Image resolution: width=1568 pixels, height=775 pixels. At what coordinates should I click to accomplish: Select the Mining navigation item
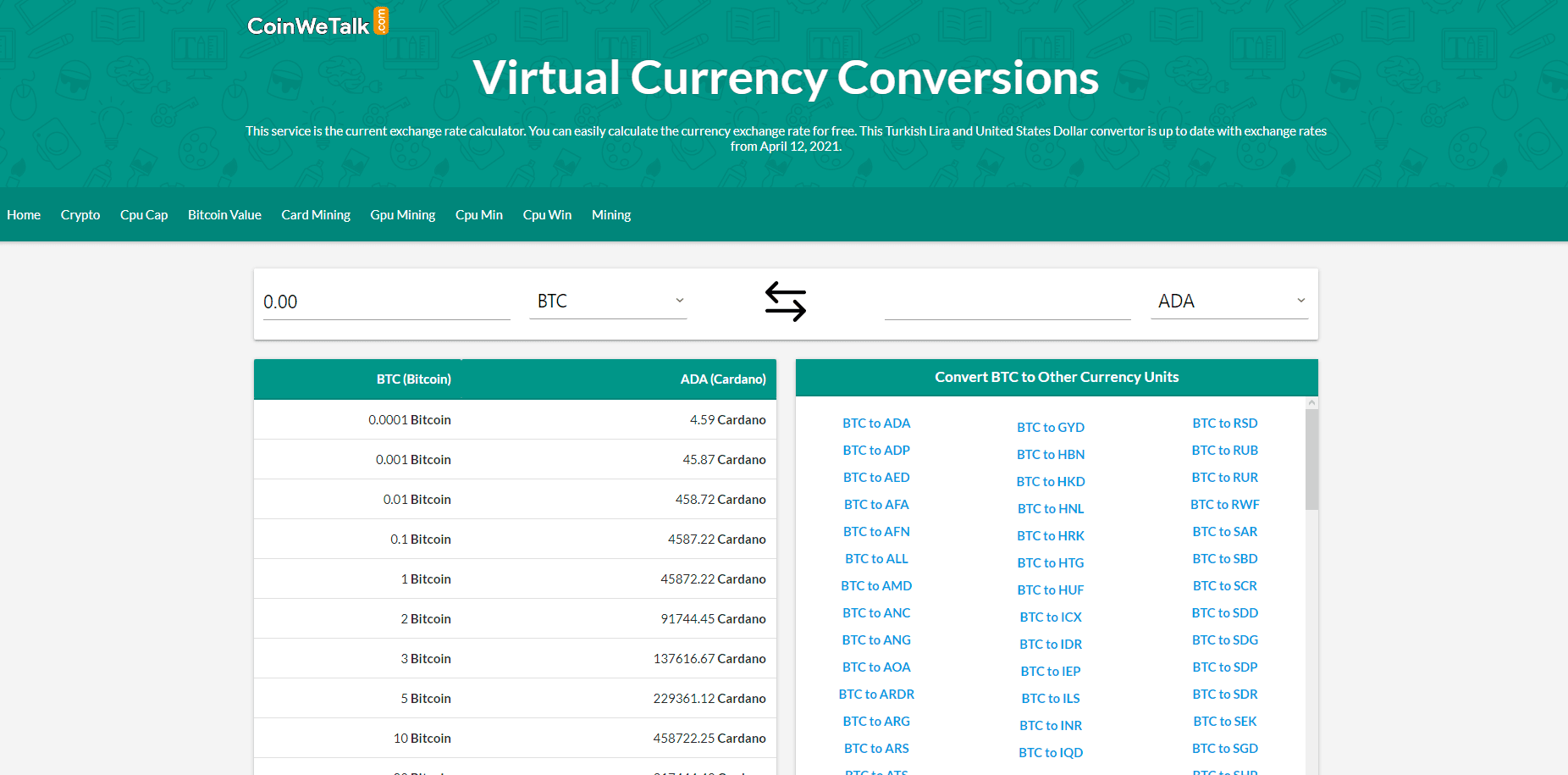(611, 214)
